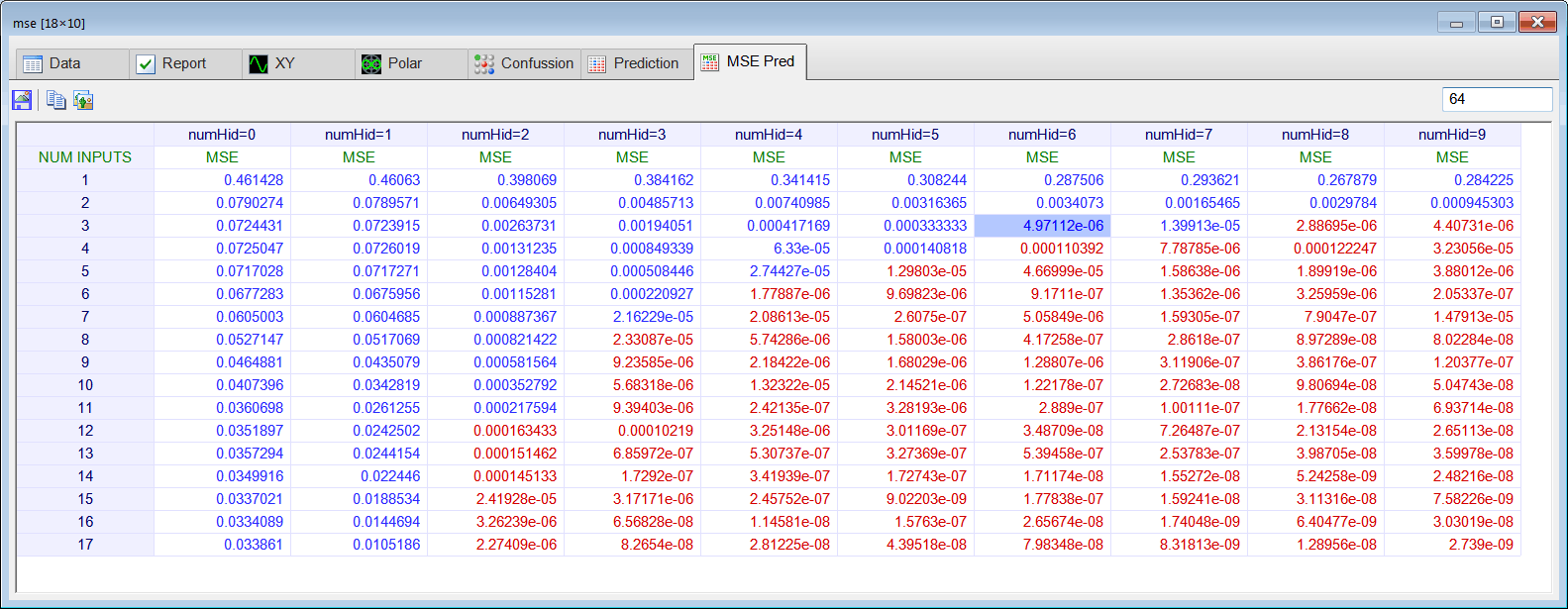Image resolution: width=1568 pixels, height=609 pixels.
Task: Maximize the mse window
Action: tap(1497, 22)
